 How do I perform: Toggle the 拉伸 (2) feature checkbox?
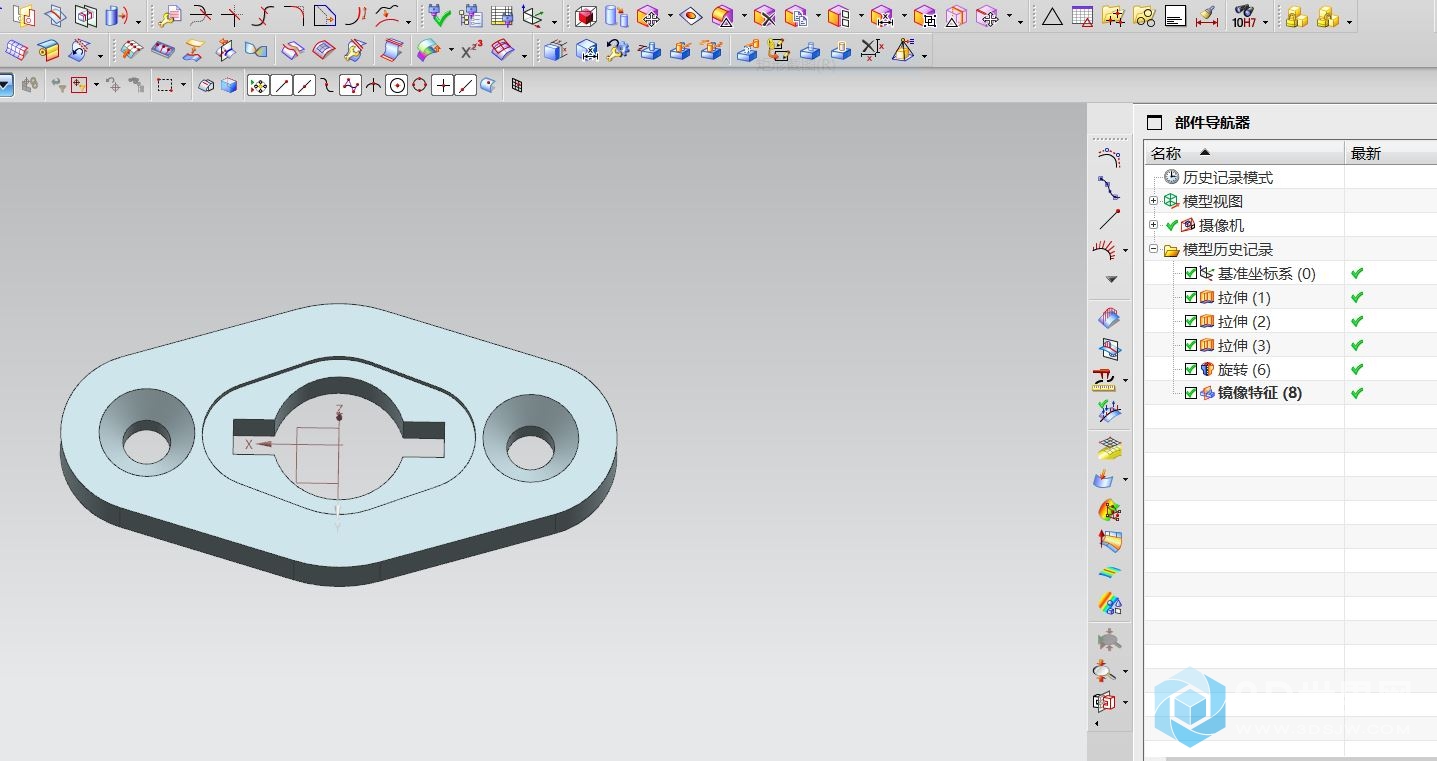(x=1190, y=321)
